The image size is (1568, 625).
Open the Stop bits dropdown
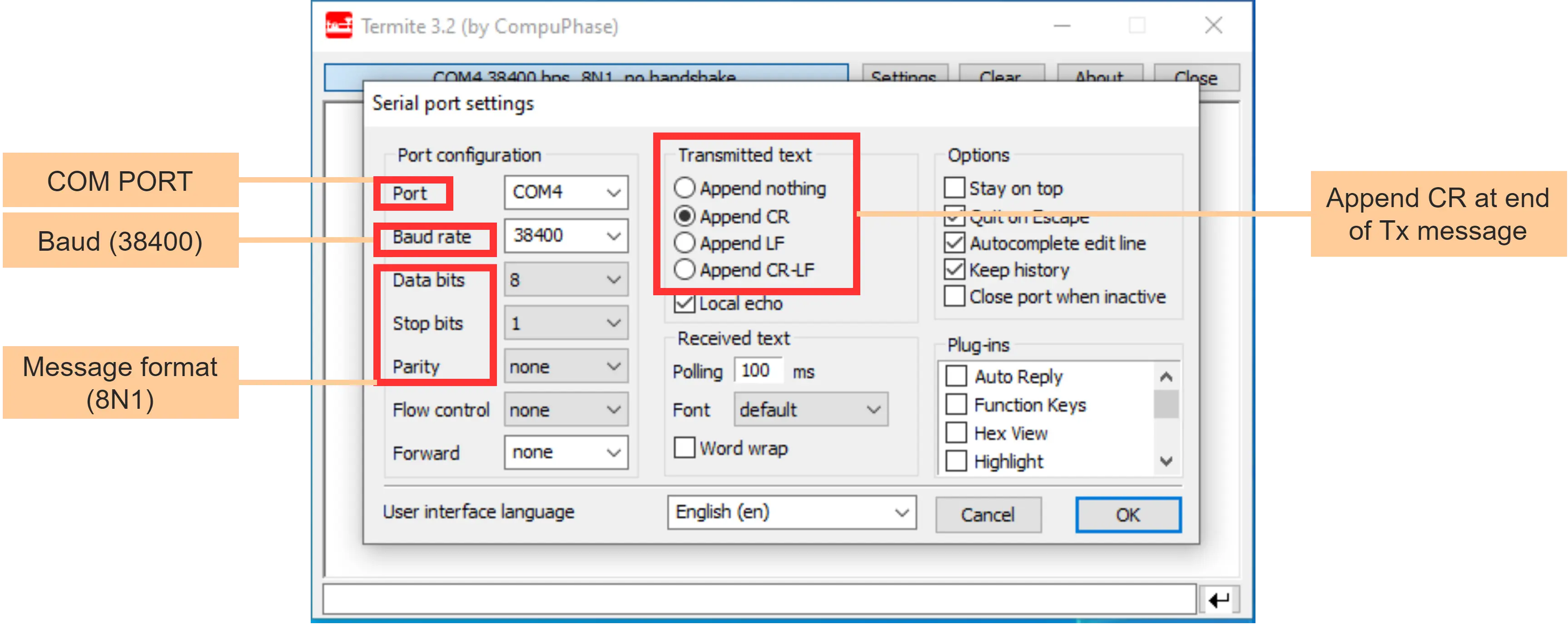(566, 322)
